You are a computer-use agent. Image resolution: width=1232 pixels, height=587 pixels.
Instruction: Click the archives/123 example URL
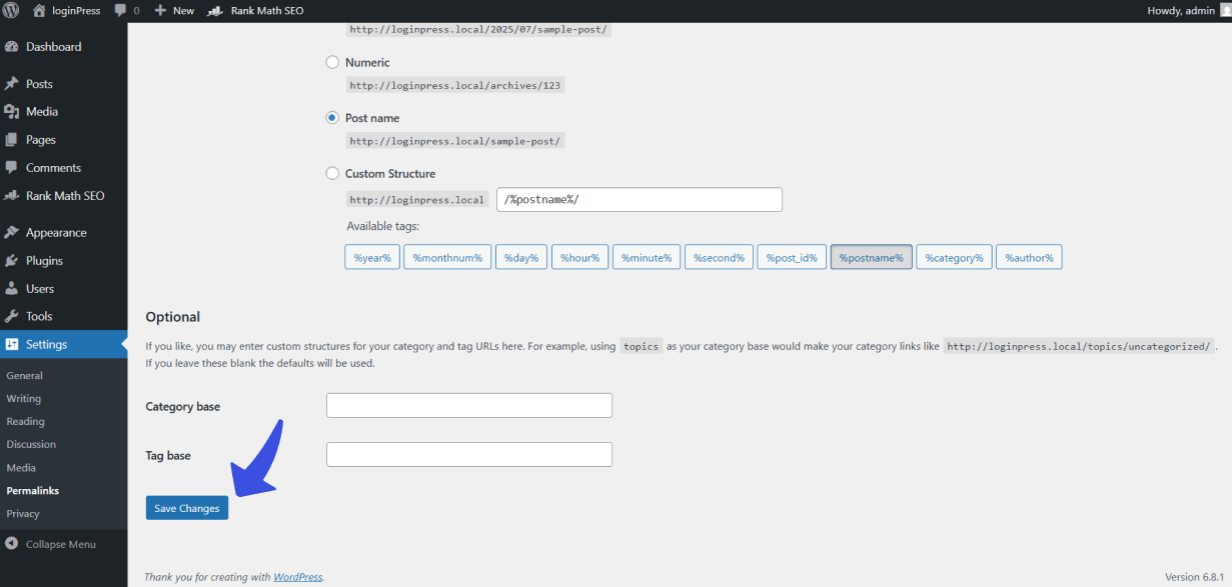(x=456, y=86)
